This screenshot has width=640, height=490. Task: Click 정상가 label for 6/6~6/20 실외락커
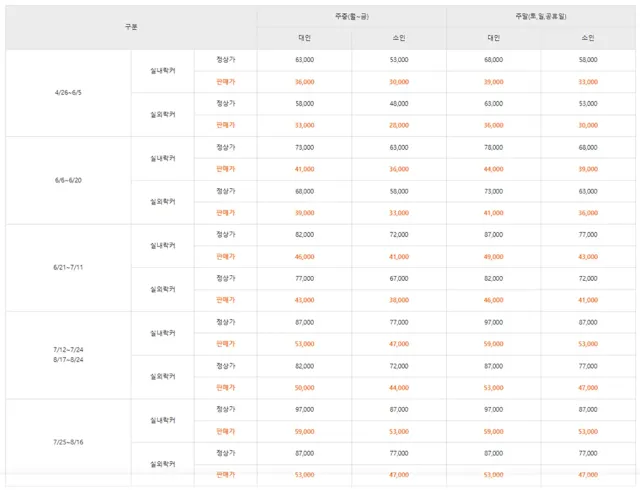click(225, 191)
